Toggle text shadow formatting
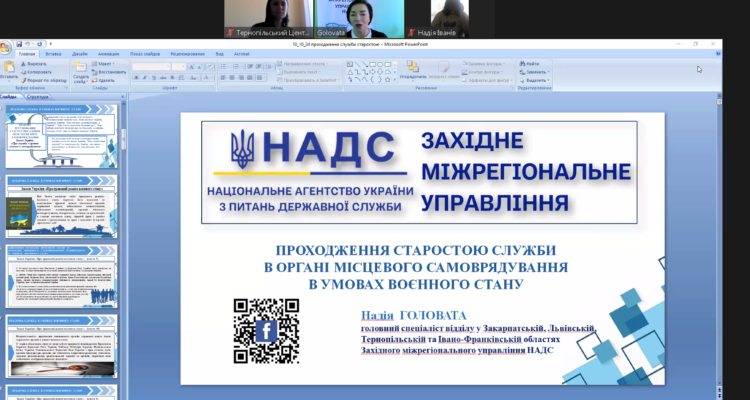 (172, 78)
